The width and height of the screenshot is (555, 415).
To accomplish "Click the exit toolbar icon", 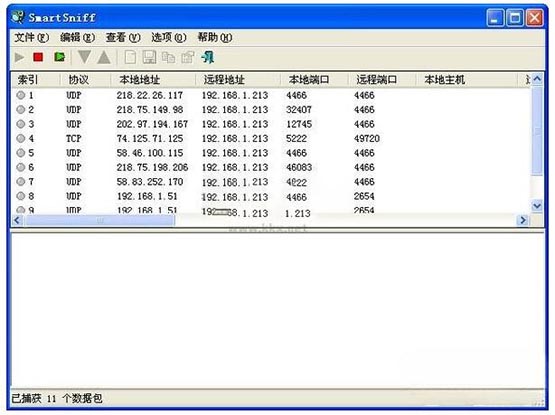I will (x=208, y=57).
